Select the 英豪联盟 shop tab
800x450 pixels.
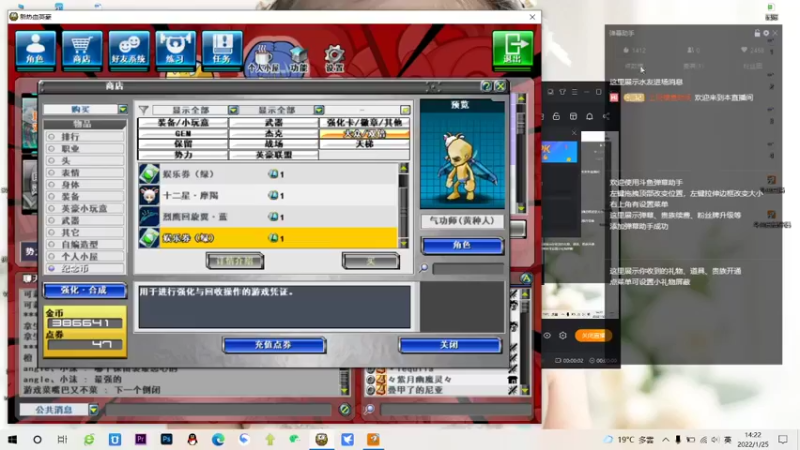click(x=274, y=155)
